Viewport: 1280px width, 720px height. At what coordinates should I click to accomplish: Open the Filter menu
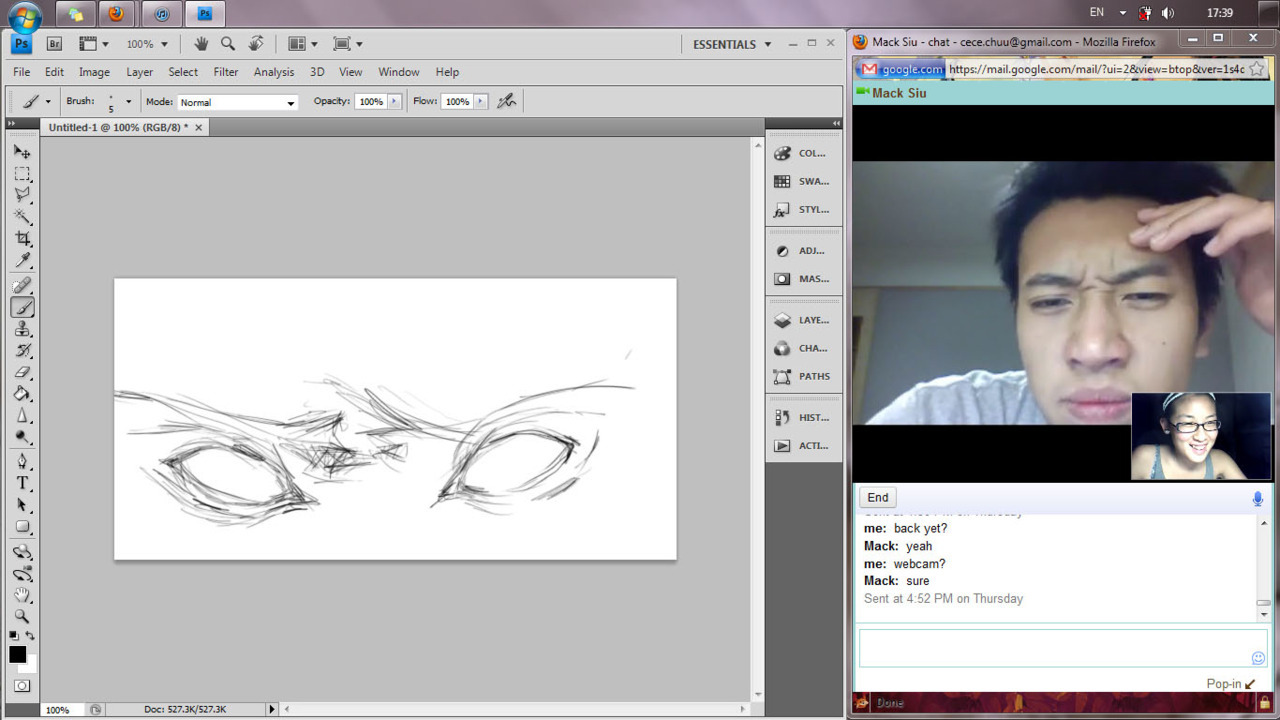[226, 72]
